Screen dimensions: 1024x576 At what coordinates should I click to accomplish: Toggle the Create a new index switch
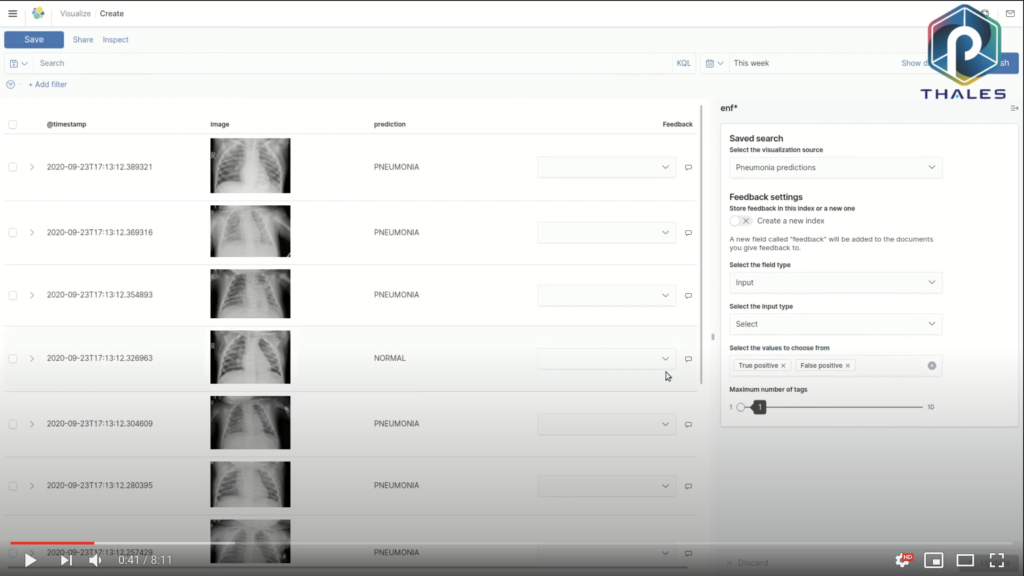point(741,221)
